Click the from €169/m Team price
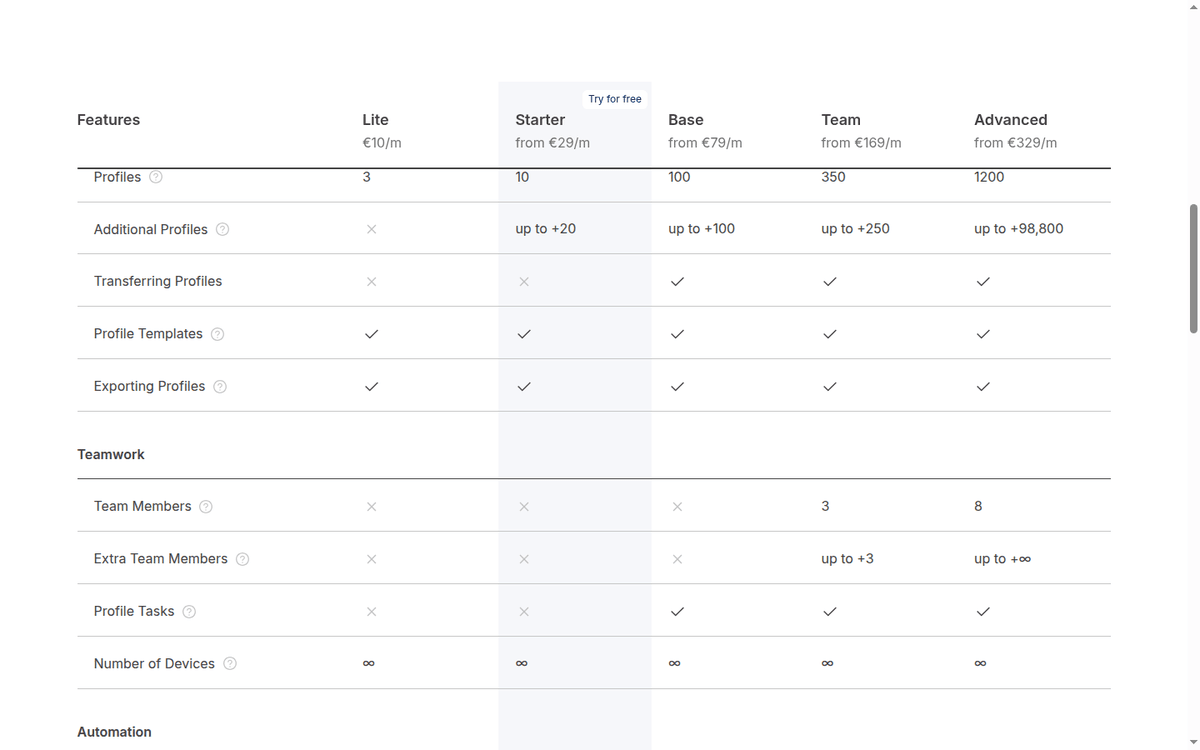Image resolution: width=1200 pixels, height=750 pixels. click(861, 143)
